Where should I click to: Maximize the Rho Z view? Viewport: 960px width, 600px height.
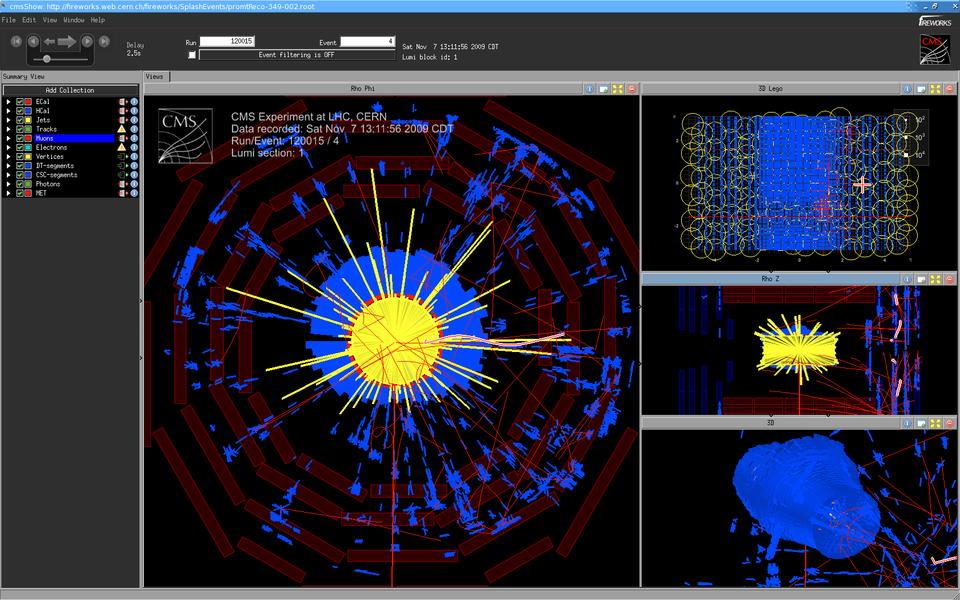click(934, 279)
